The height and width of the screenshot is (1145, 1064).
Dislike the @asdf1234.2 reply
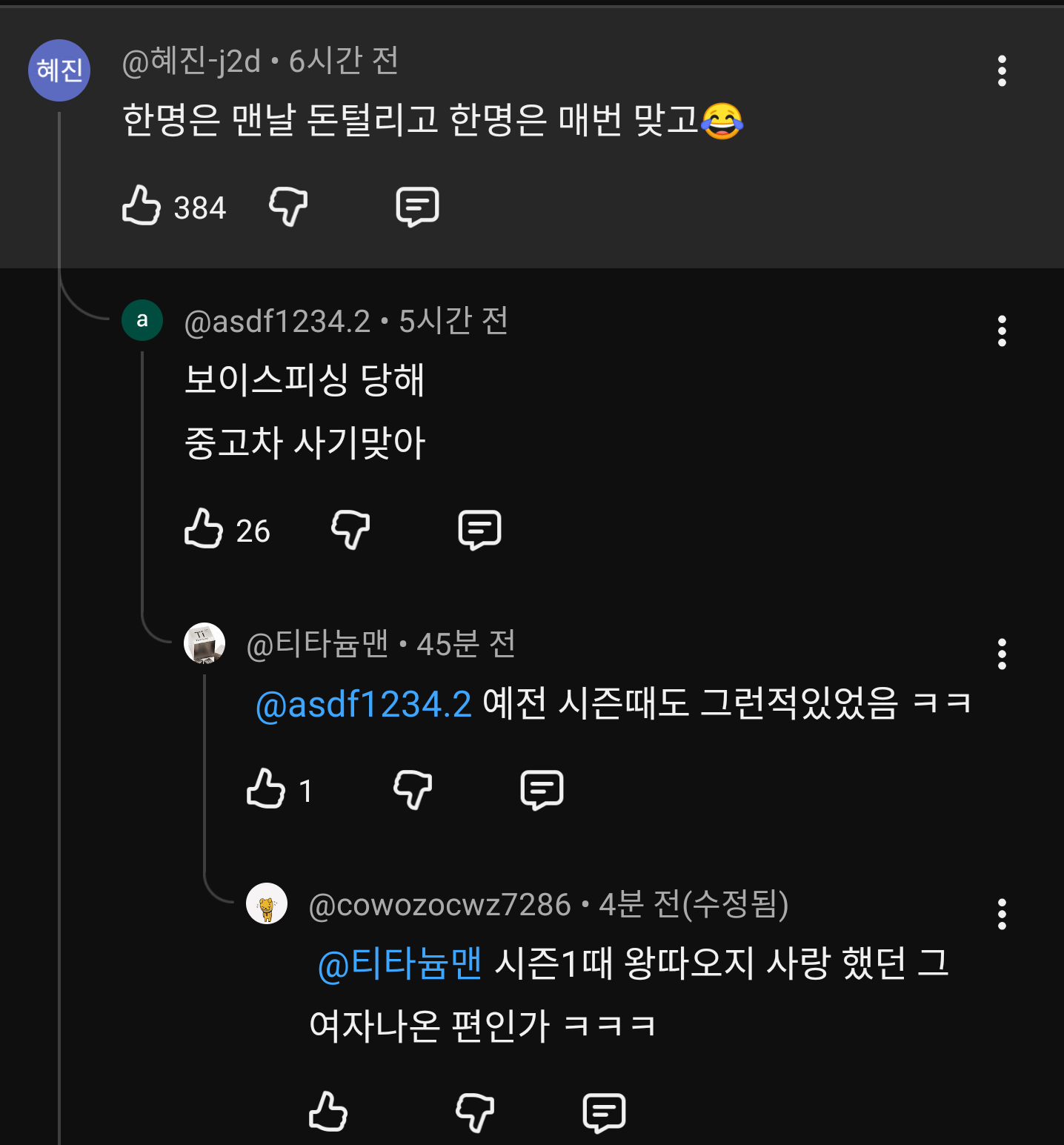coord(350,529)
